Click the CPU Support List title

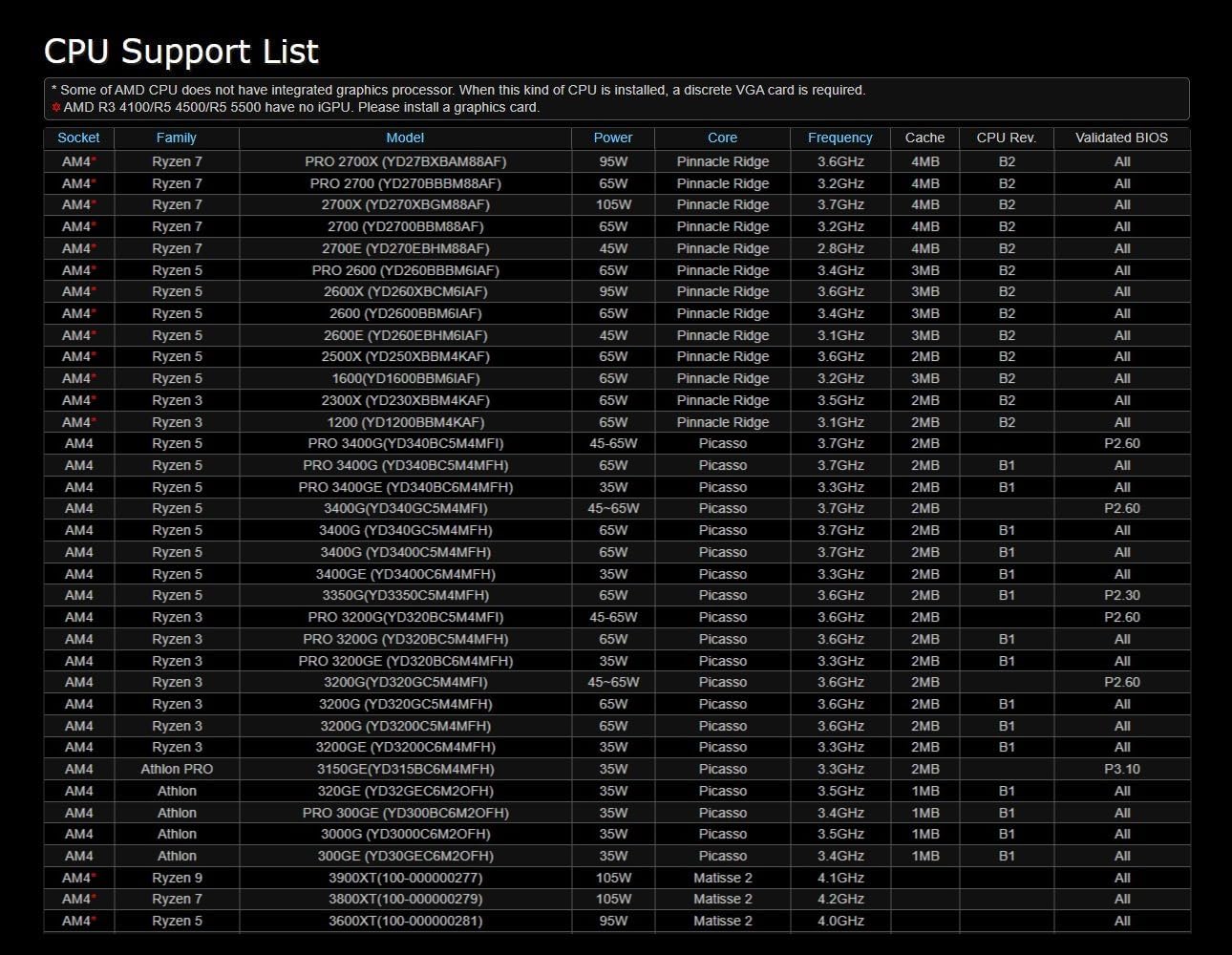(181, 52)
